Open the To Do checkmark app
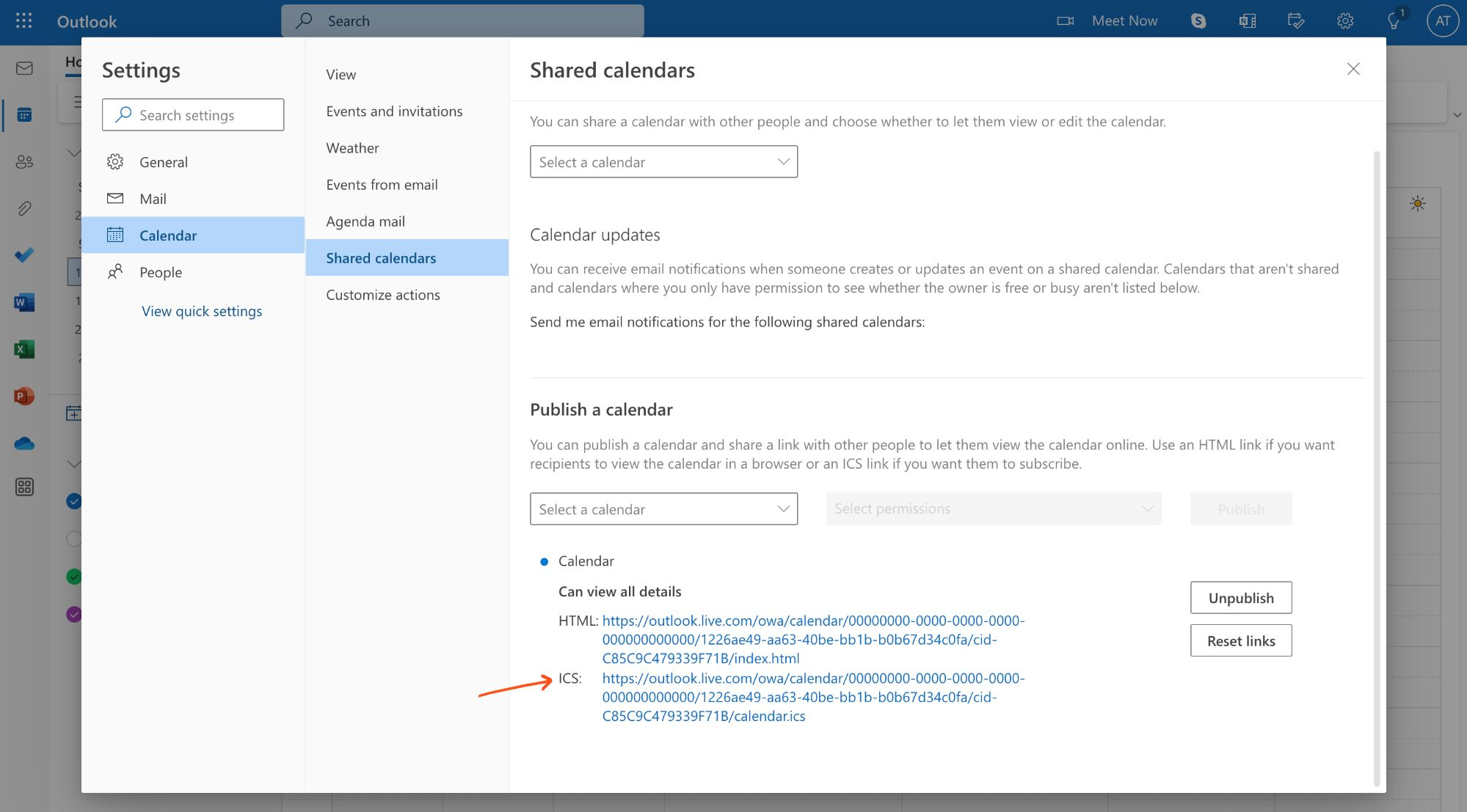This screenshot has height=812, width=1467. tap(24, 255)
